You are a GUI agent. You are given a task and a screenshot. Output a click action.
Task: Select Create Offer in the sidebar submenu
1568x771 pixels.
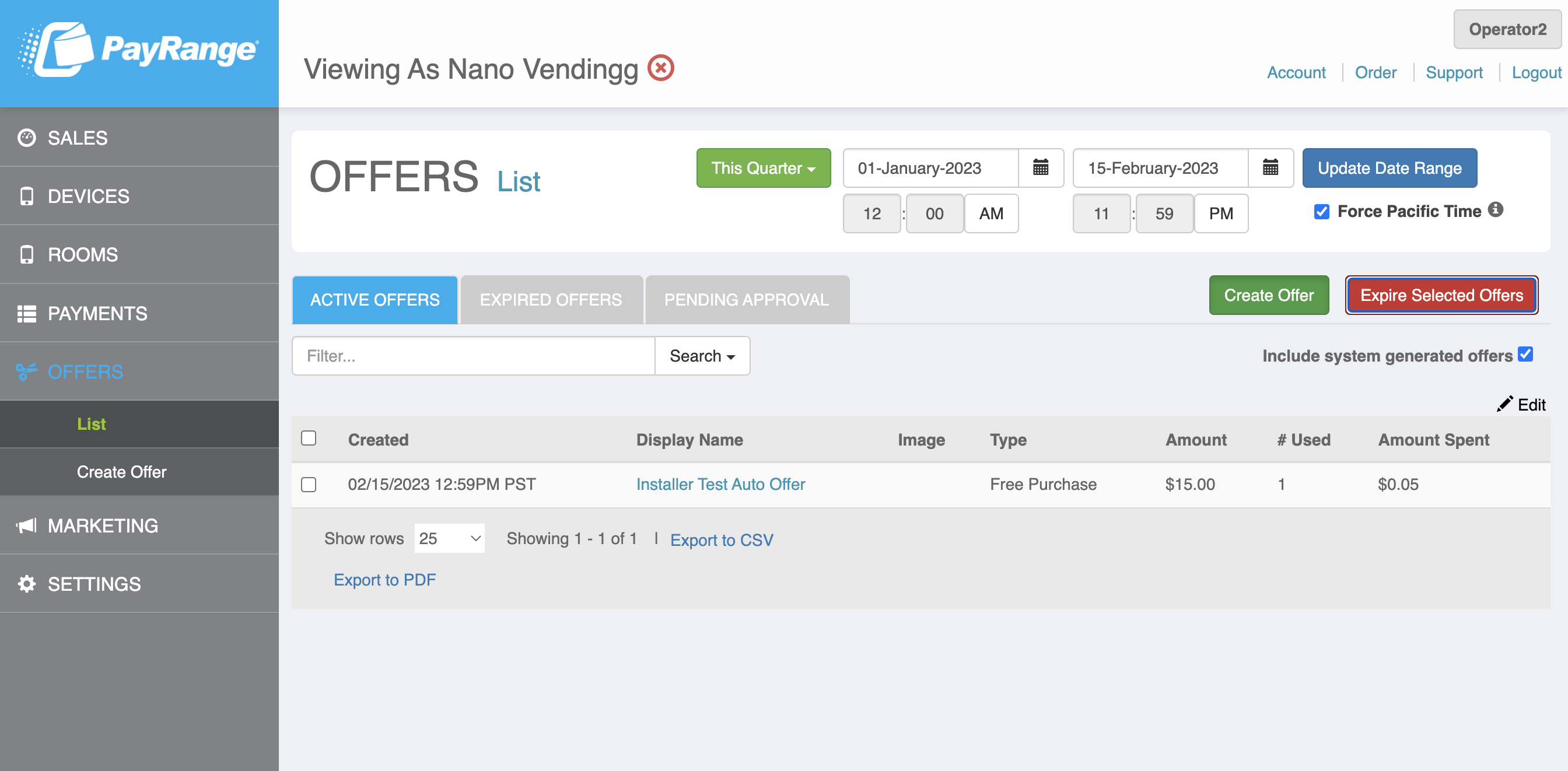[x=139, y=472]
